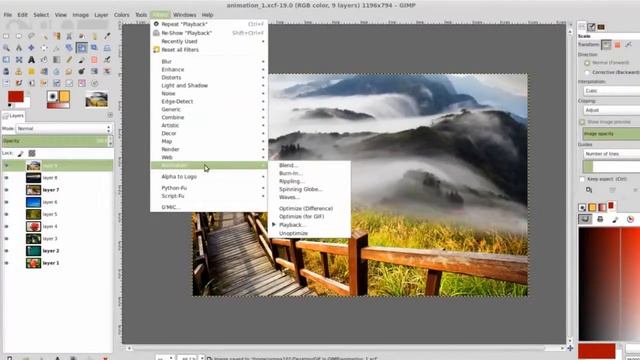Click Repeat "Playback" entry
The image size is (640, 360).
[209, 24]
